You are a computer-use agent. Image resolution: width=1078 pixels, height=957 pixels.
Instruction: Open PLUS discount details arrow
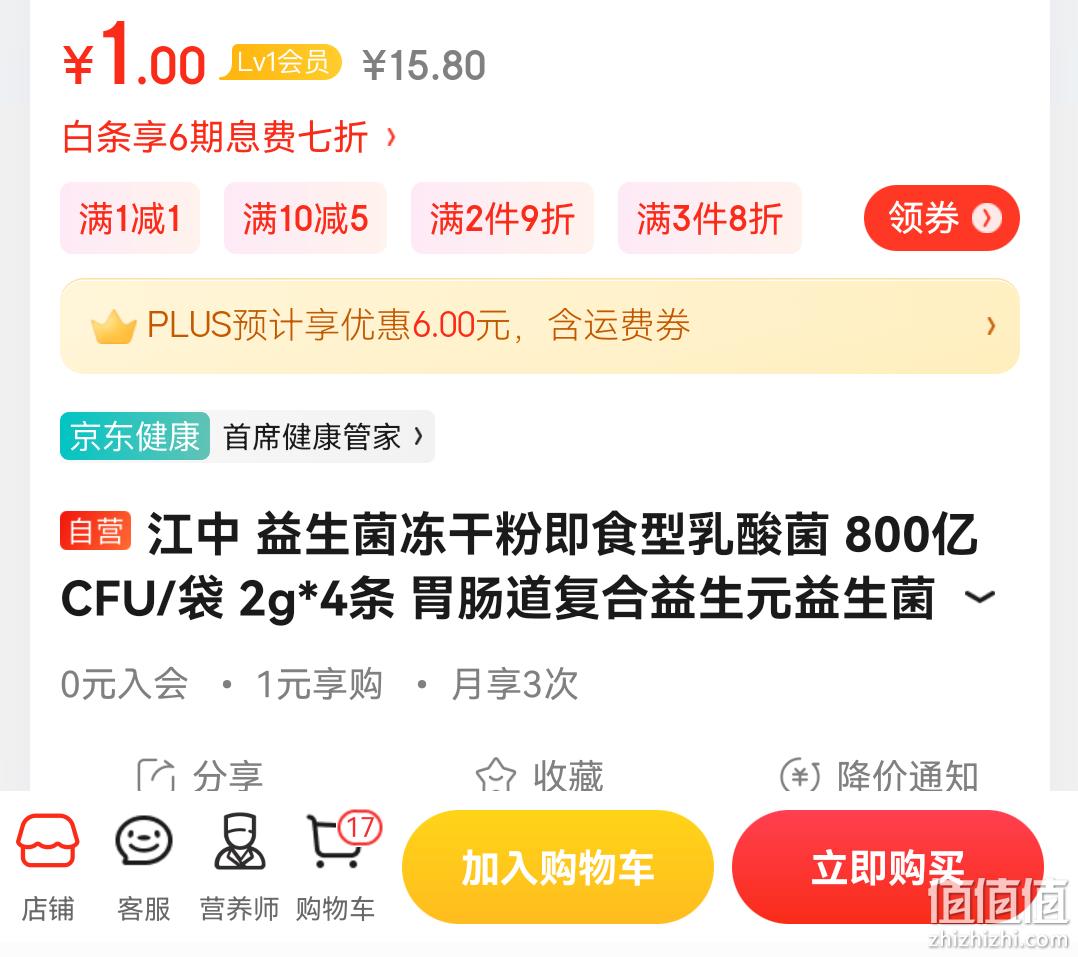pyautogui.click(x=991, y=326)
